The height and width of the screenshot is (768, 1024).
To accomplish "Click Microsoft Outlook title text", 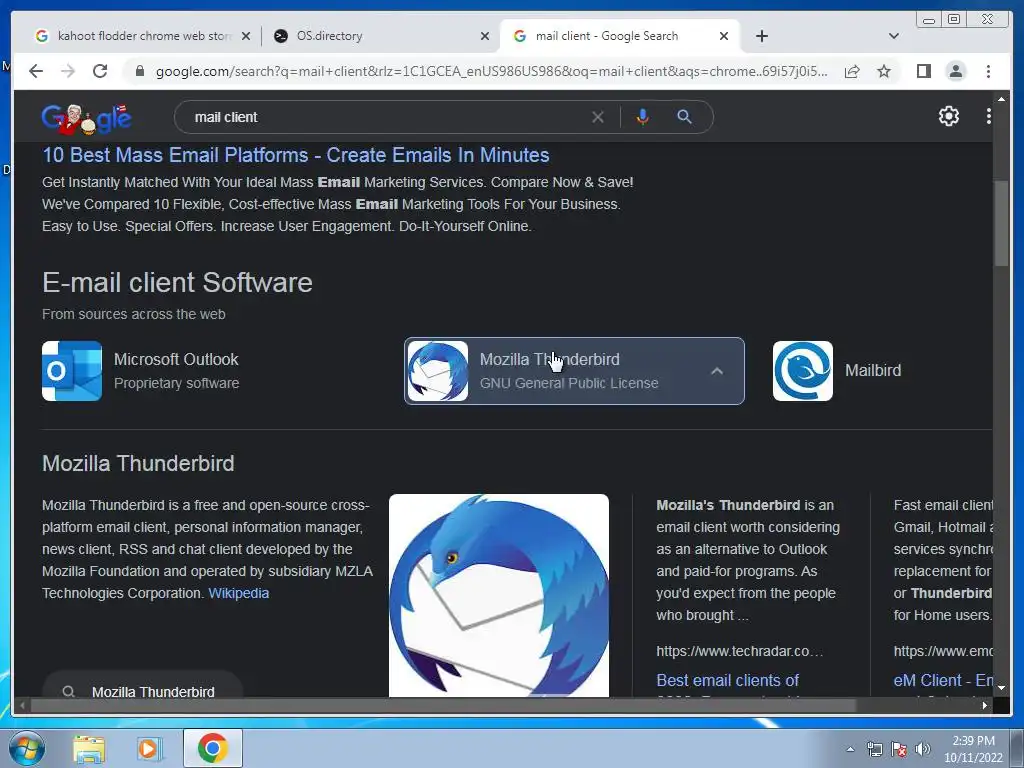I will [176, 359].
